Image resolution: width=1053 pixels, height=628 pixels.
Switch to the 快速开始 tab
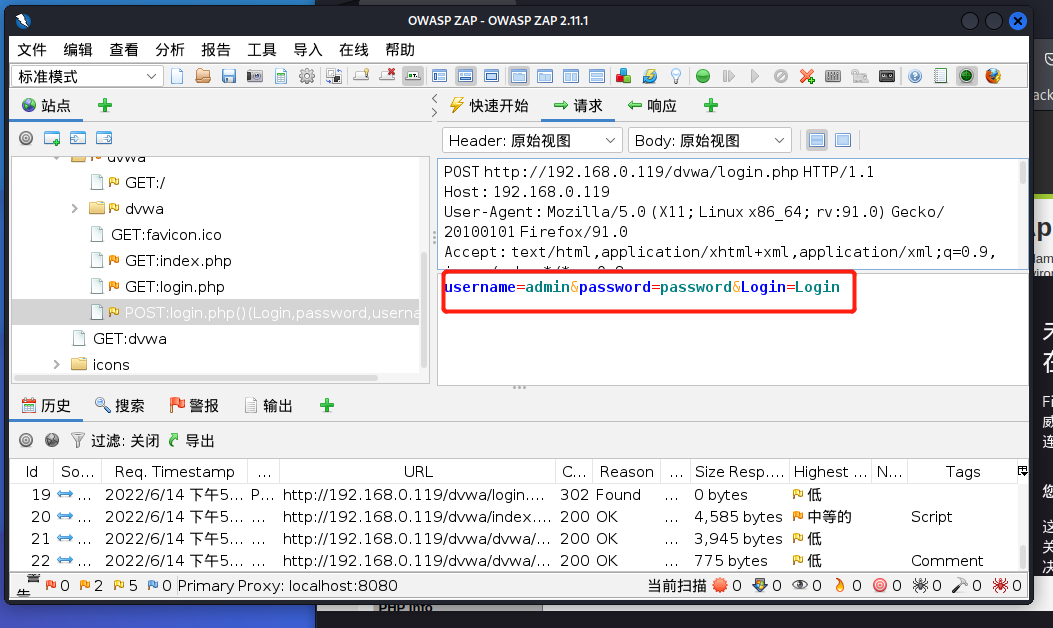[x=489, y=106]
